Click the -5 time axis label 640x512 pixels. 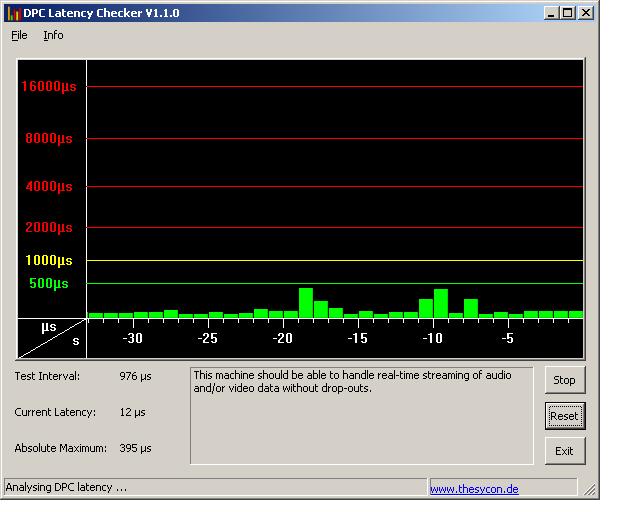coord(507,338)
